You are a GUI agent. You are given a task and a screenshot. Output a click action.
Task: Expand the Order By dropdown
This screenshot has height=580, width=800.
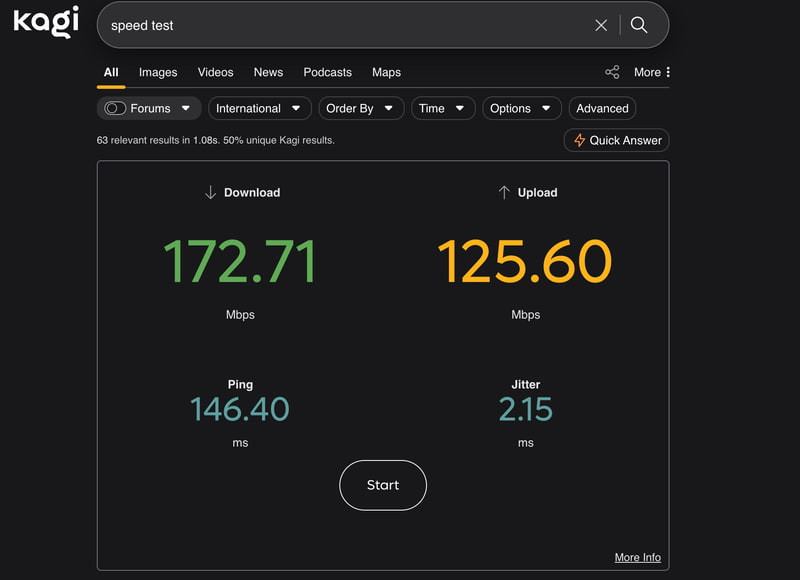click(361, 108)
